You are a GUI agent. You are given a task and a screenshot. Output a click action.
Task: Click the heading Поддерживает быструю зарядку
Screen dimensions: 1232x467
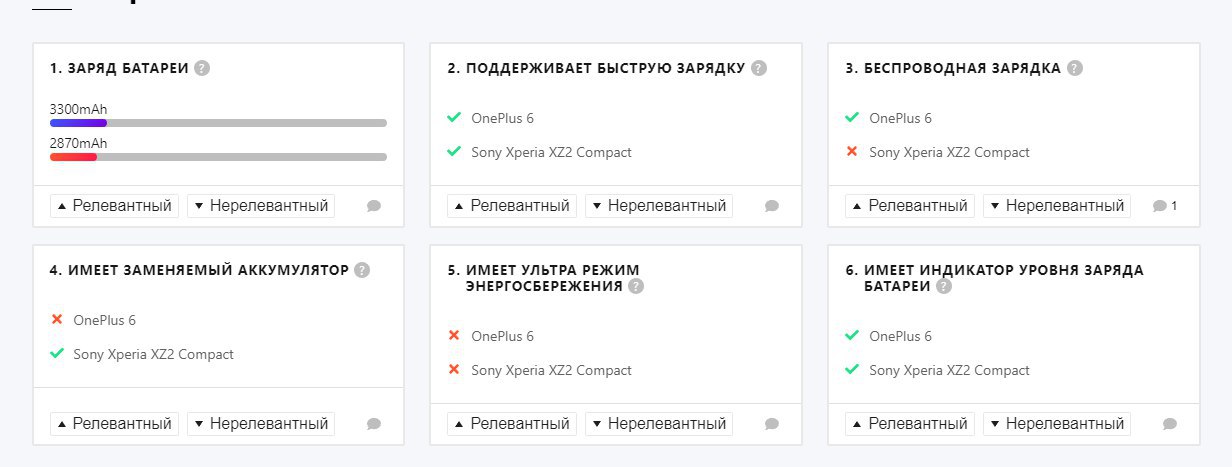(596, 68)
